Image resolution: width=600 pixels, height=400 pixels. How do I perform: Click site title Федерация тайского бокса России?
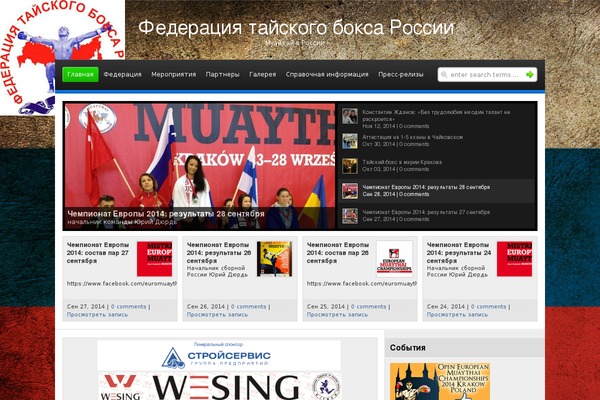(x=296, y=28)
